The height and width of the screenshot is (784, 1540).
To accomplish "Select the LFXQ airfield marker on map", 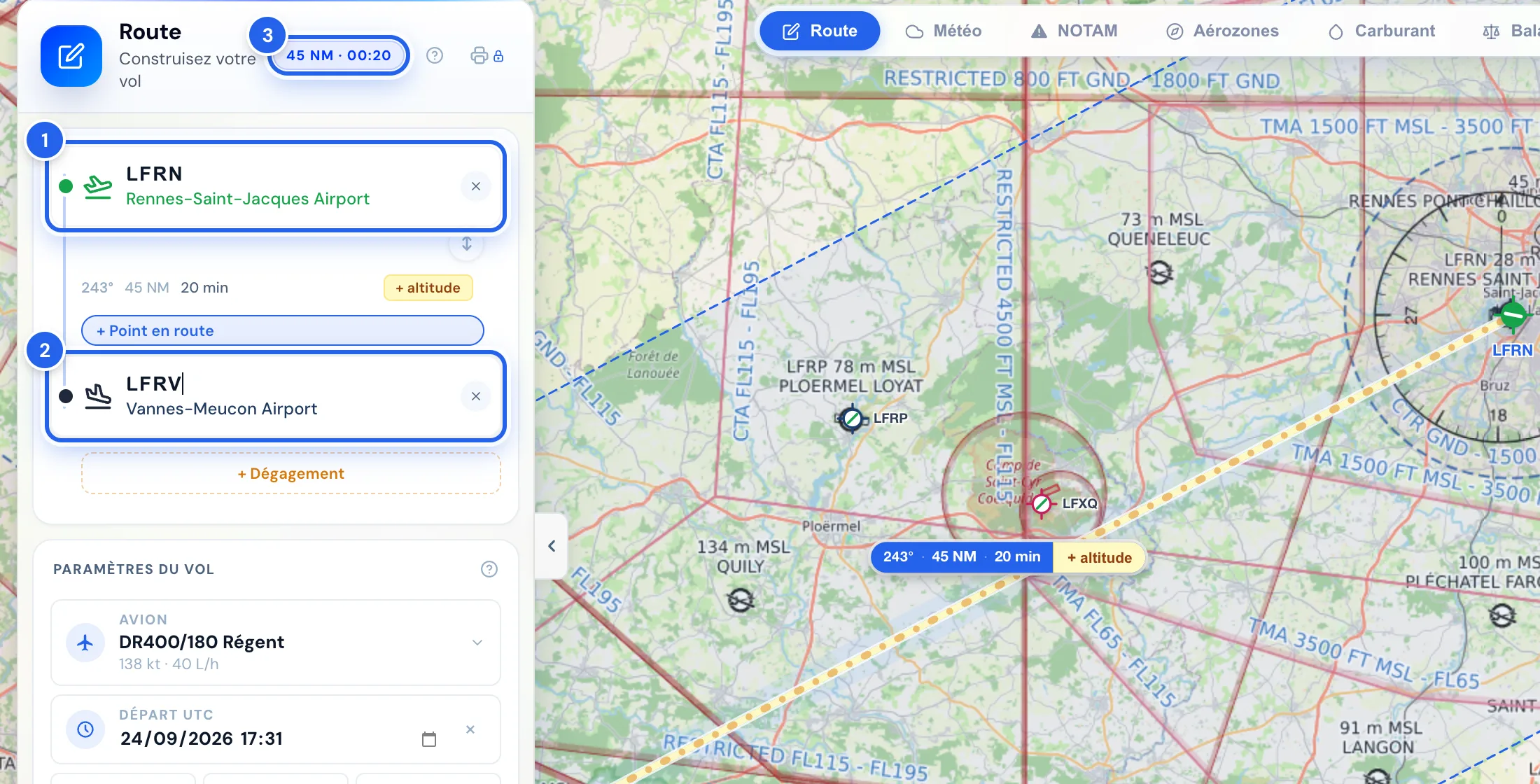I will tap(1042, 503).
